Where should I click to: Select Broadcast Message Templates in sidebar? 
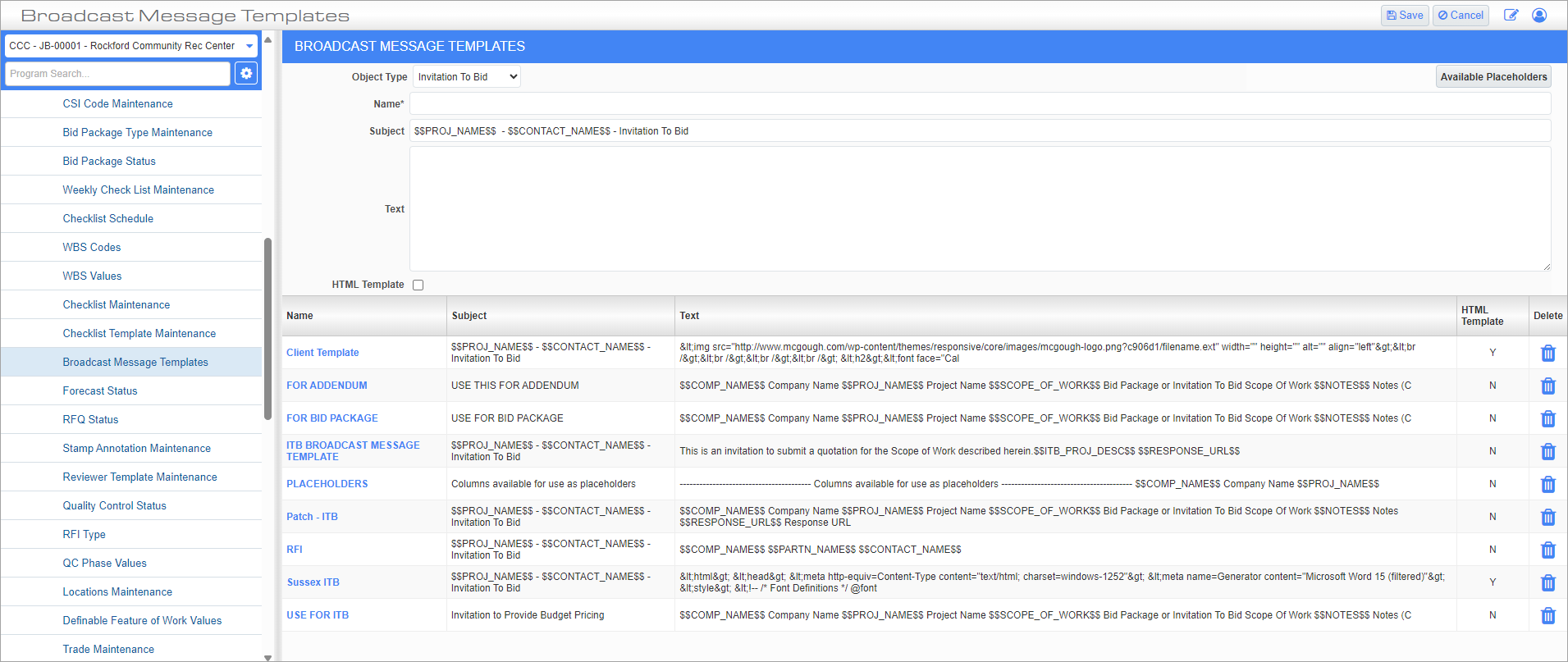(x=135, y=363)
